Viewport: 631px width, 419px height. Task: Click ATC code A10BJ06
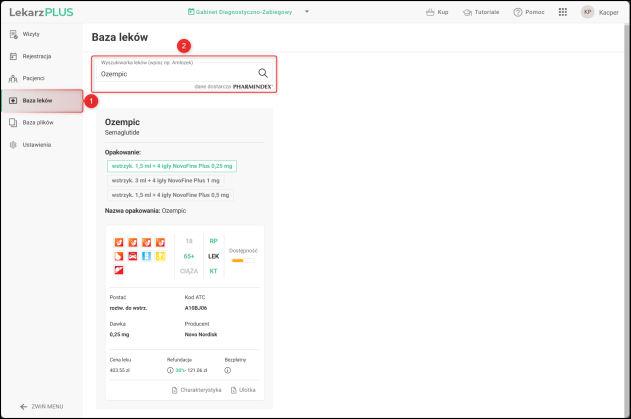[x=196, y=308]
